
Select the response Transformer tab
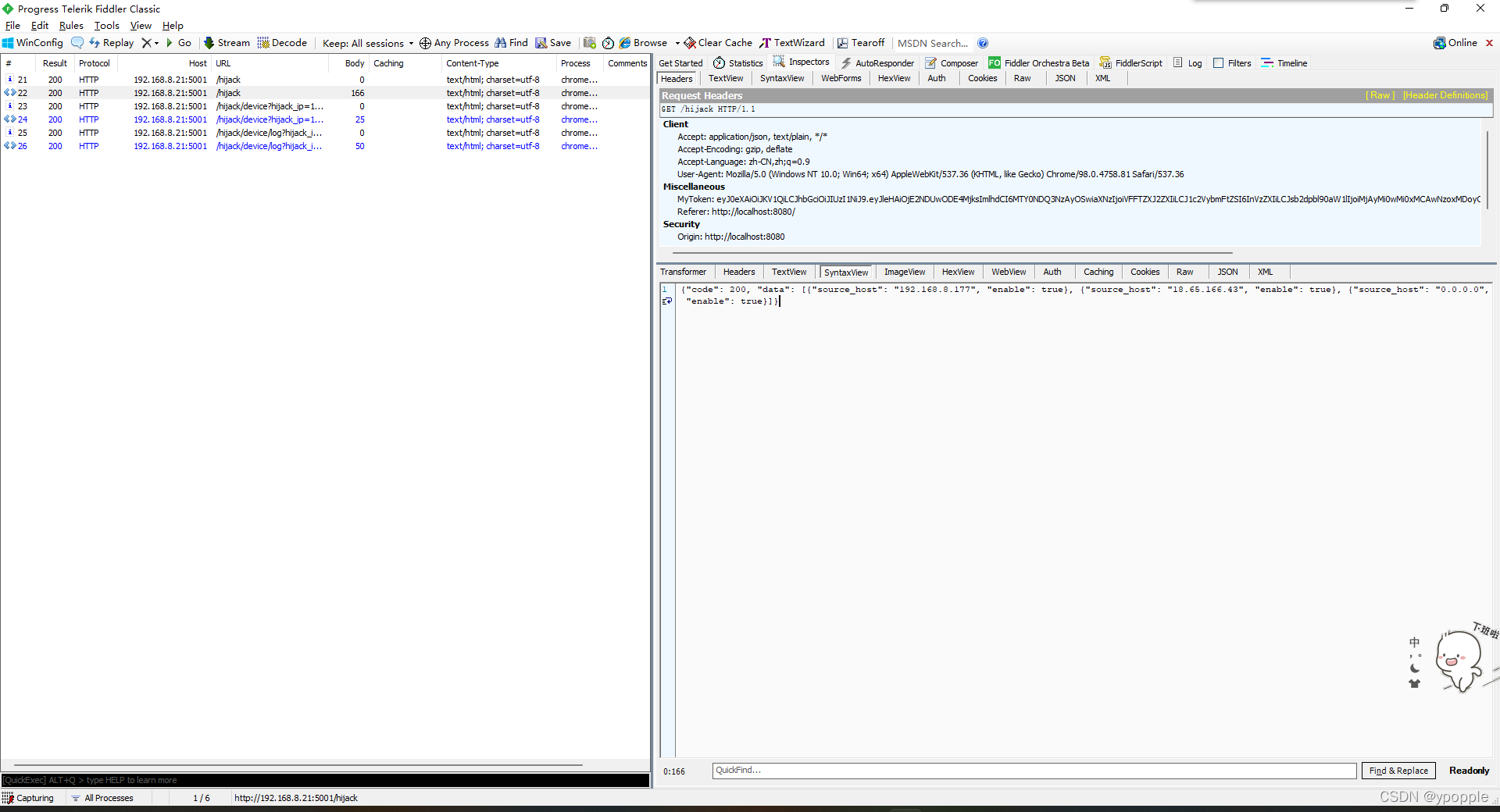(x=683, y=272)
